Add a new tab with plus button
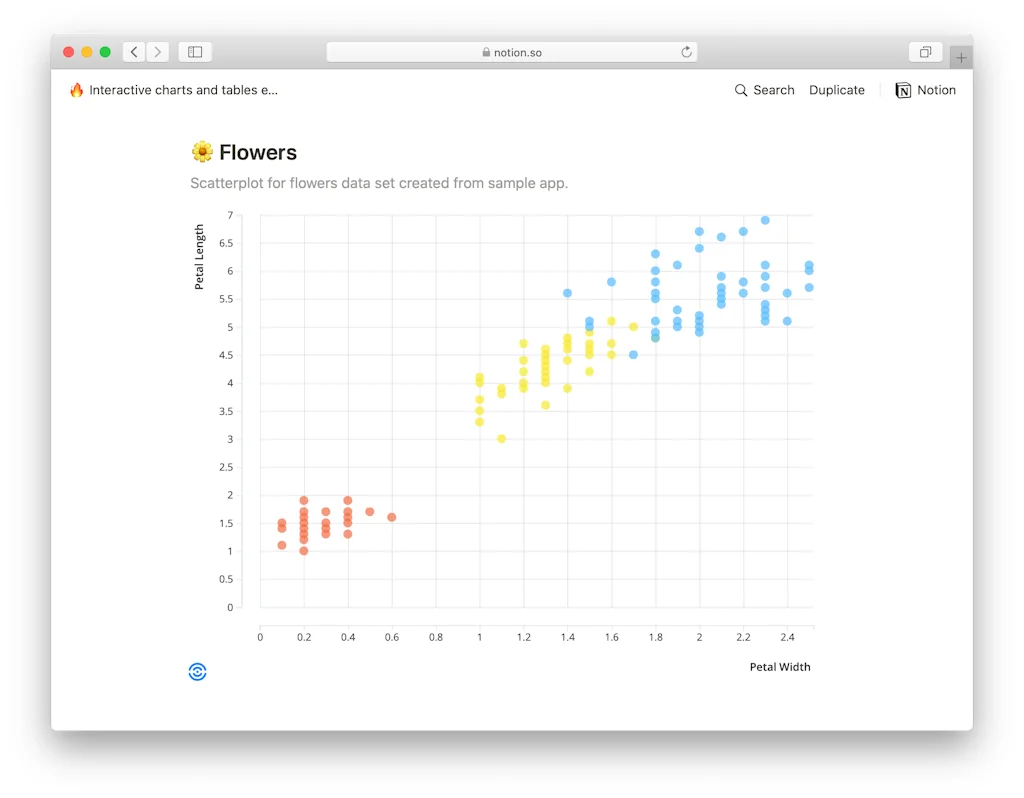This screenshot has height=798, width=1024. pyautogui.click(x=961, y=58)
